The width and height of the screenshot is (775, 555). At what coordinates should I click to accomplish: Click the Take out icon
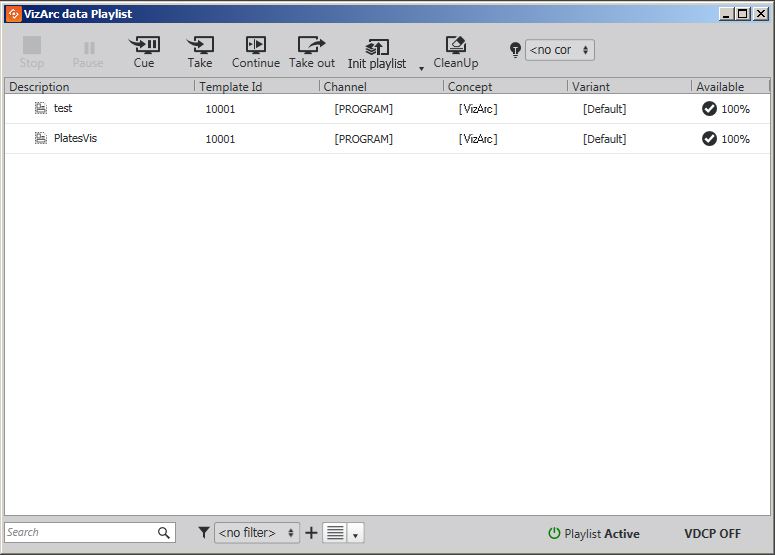312,45
